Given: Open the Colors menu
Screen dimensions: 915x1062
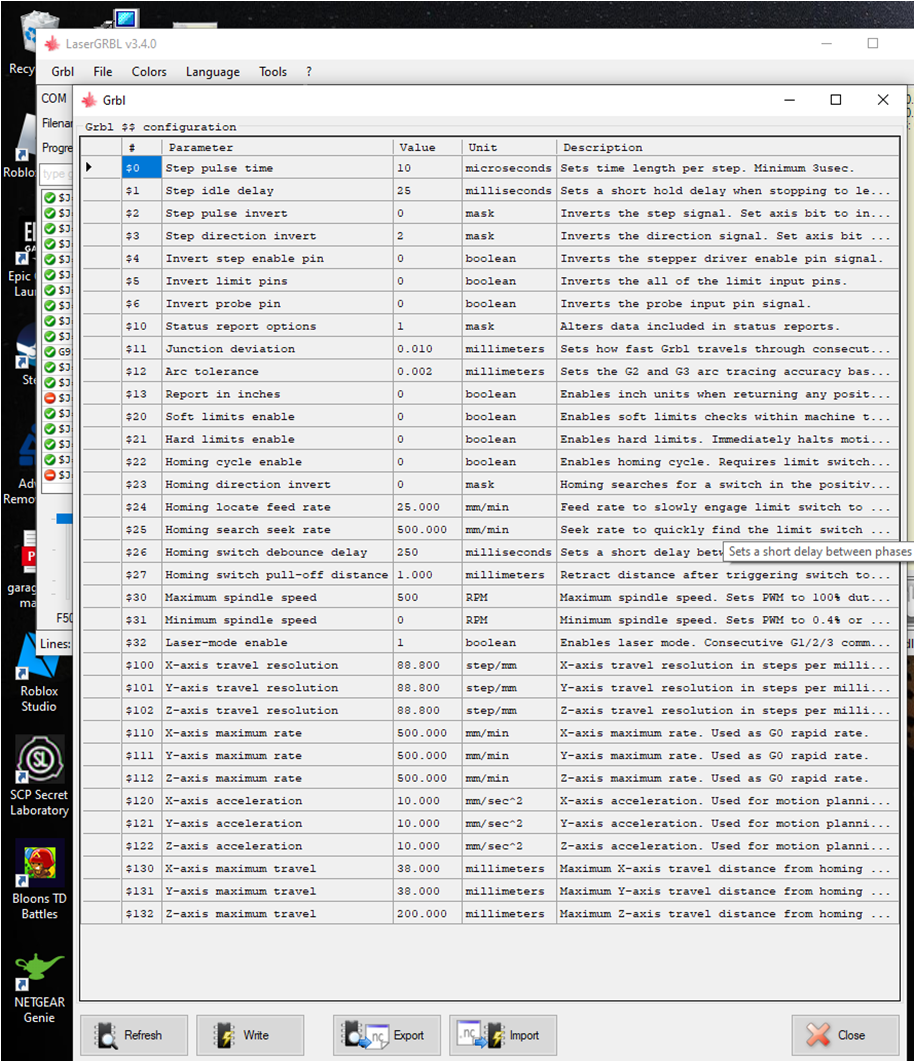Looking at the screenshot, I should (x=149, y=72).
